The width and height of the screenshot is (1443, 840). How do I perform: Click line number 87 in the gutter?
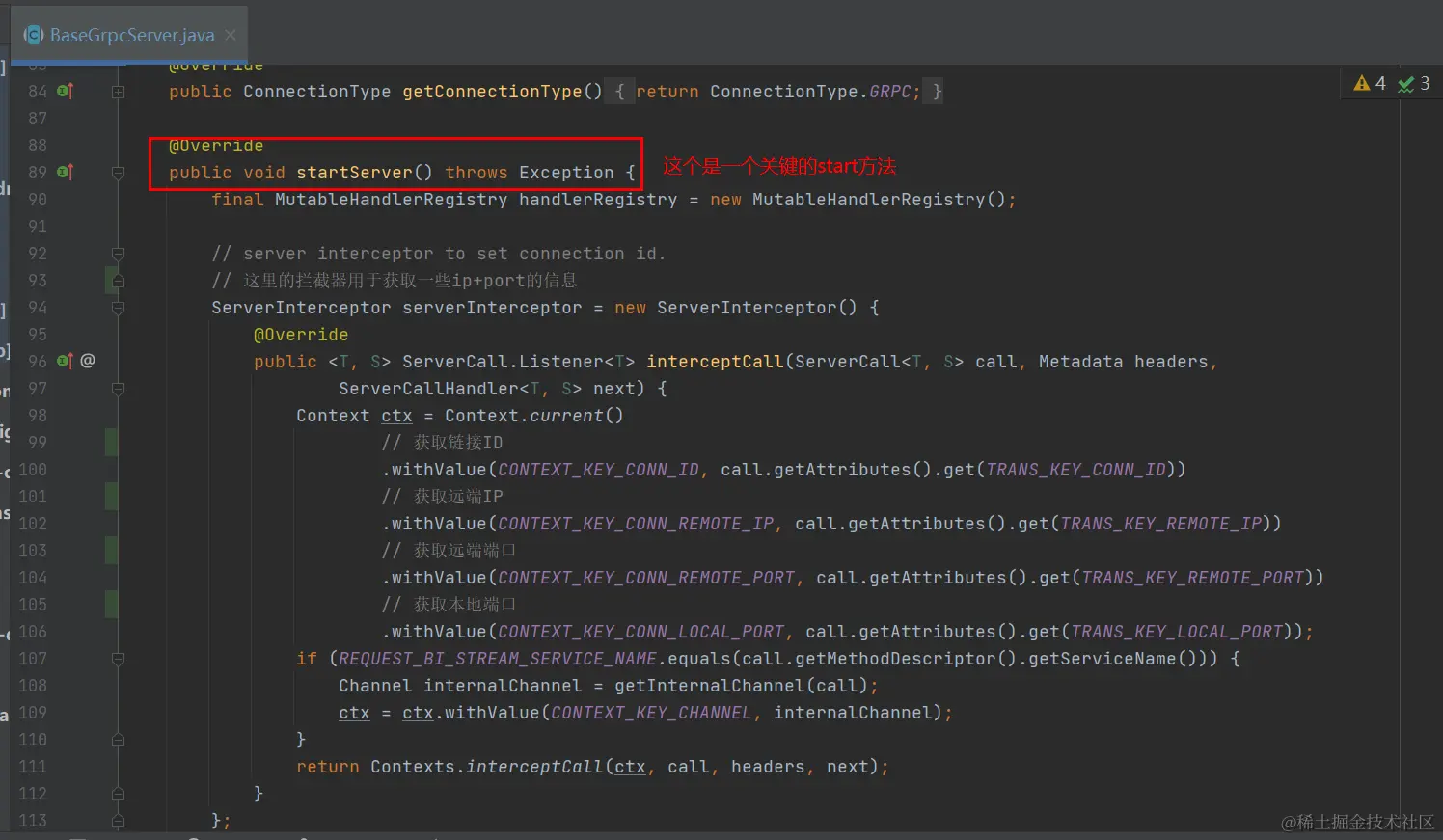coord(38,119)
